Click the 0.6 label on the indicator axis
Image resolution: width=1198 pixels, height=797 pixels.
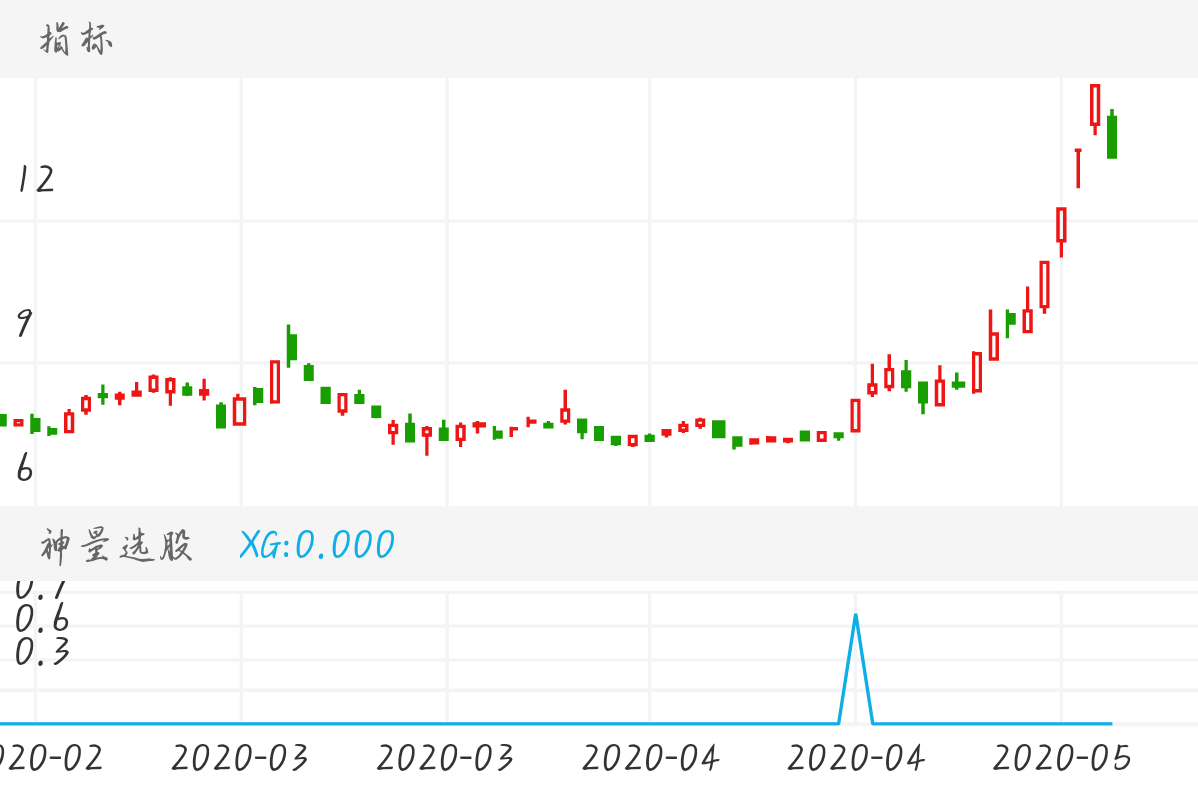click(x=42, y=620)
